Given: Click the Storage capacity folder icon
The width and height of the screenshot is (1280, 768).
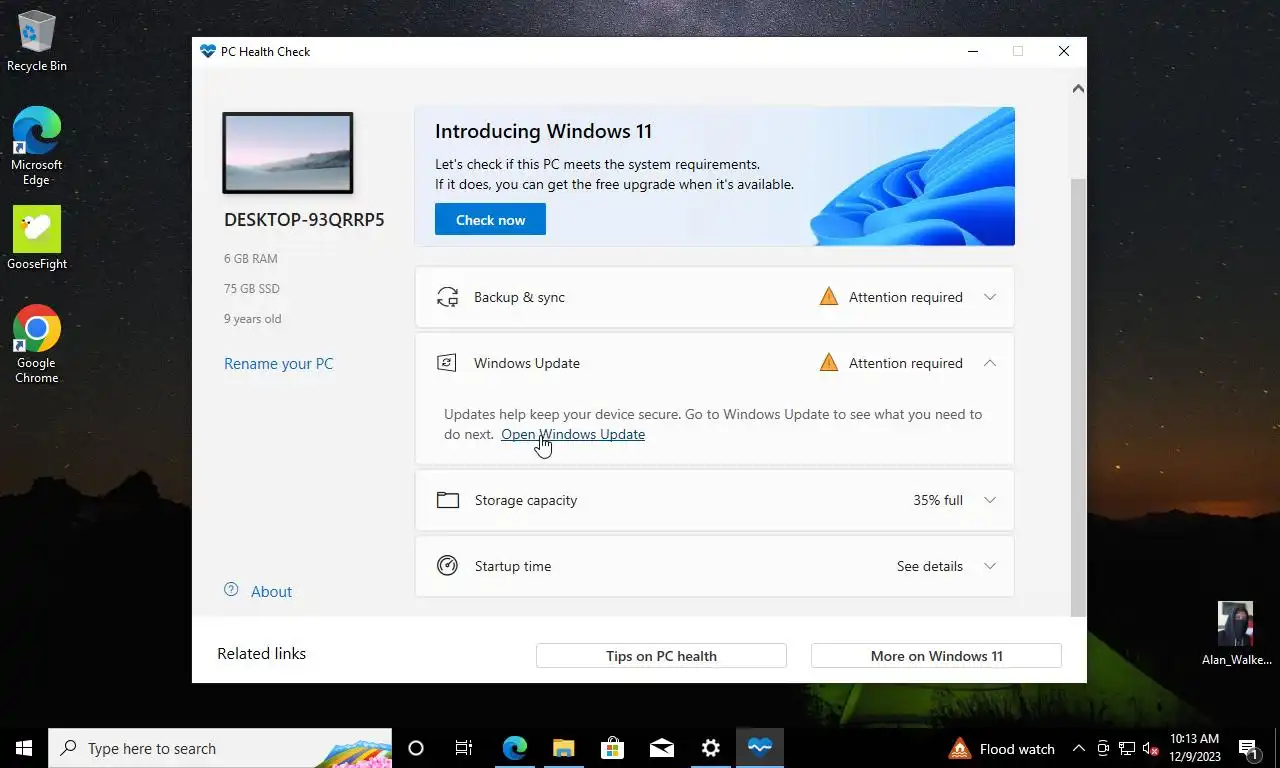Looking at the screenshot, I should (x=448, y=500).
